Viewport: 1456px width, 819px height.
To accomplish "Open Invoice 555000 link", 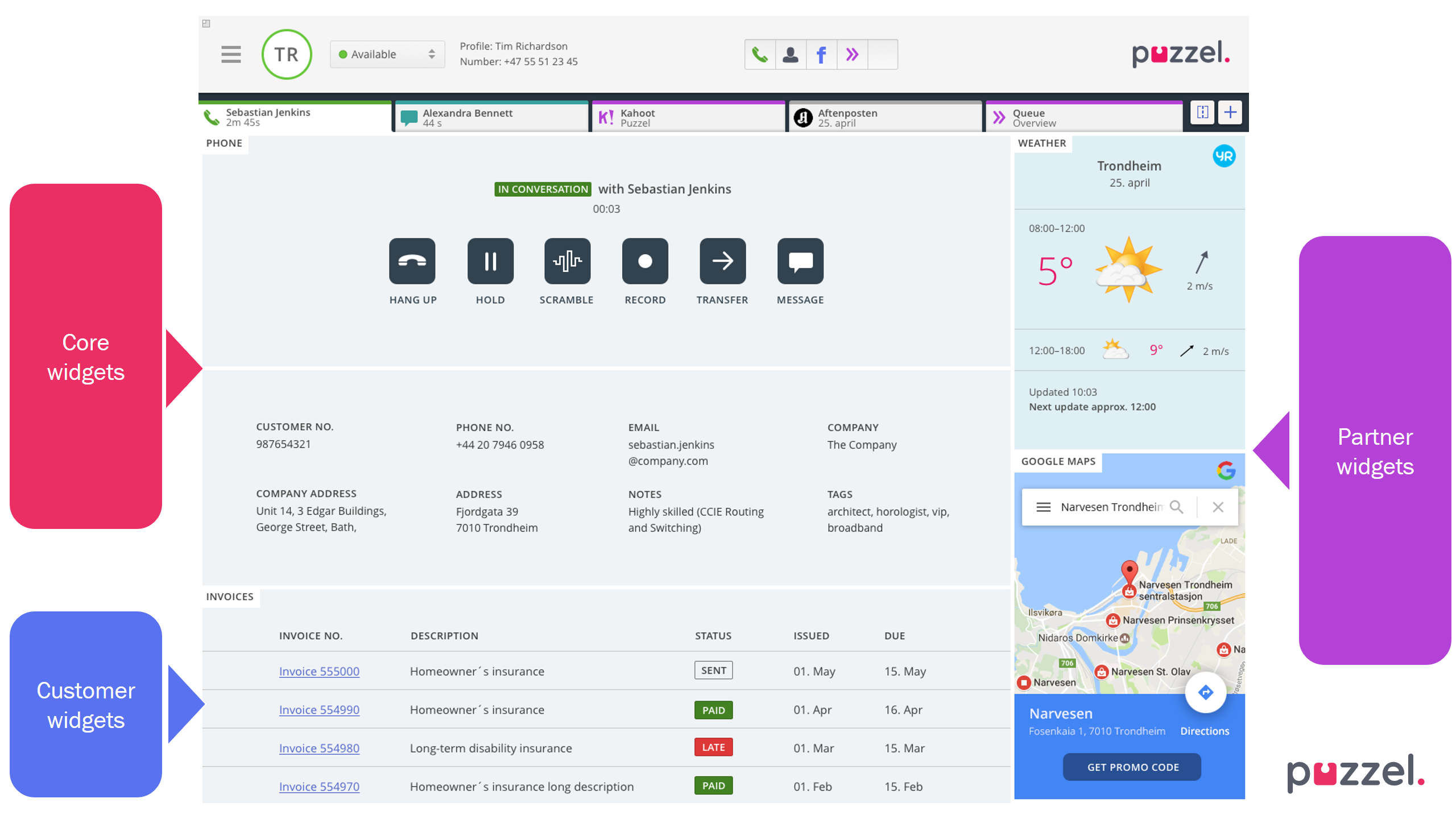I will [x=319, y=671].
